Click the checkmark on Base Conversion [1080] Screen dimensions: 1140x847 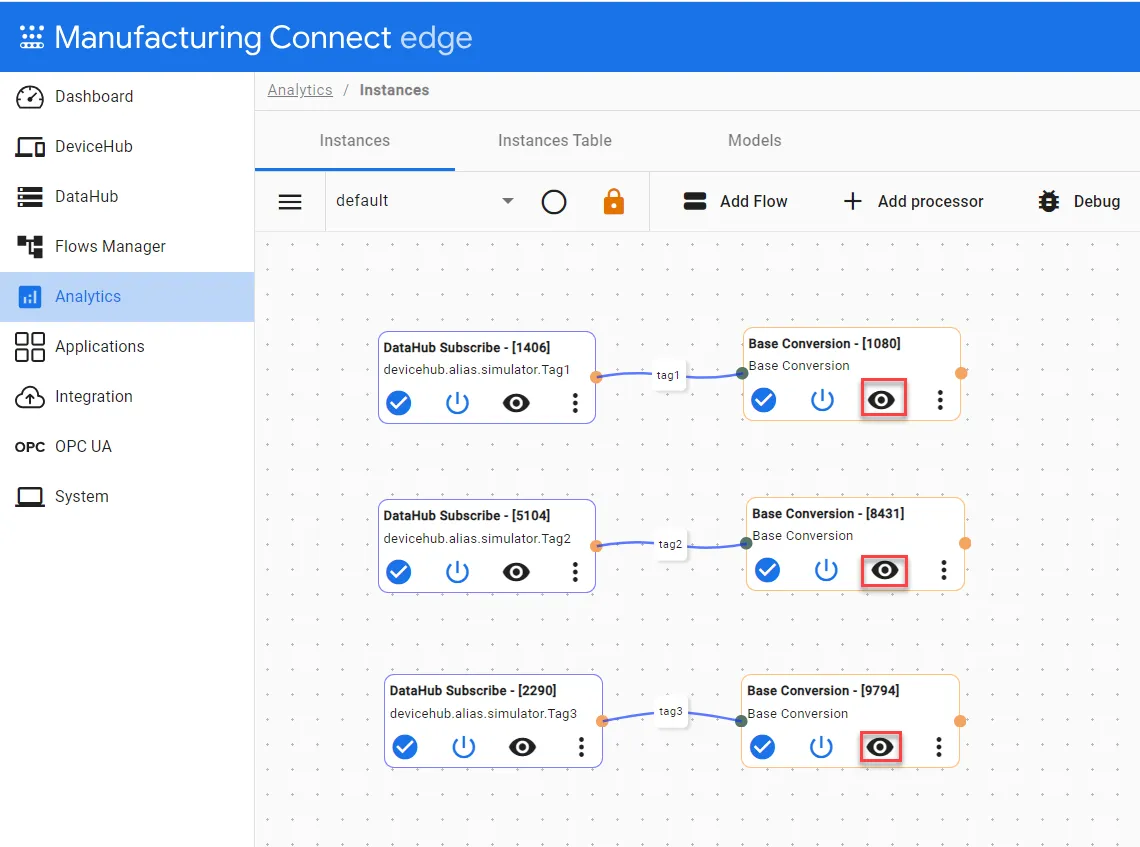pos(763,399)
